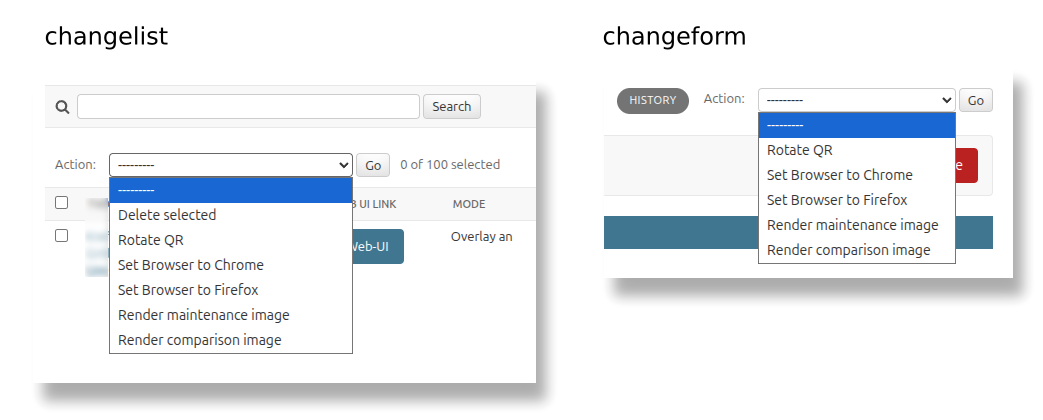This screenshot has height=420, width=1043.
Task: Sort by the MODE column header
Action: pyautogui.click(x=469, y=204)
